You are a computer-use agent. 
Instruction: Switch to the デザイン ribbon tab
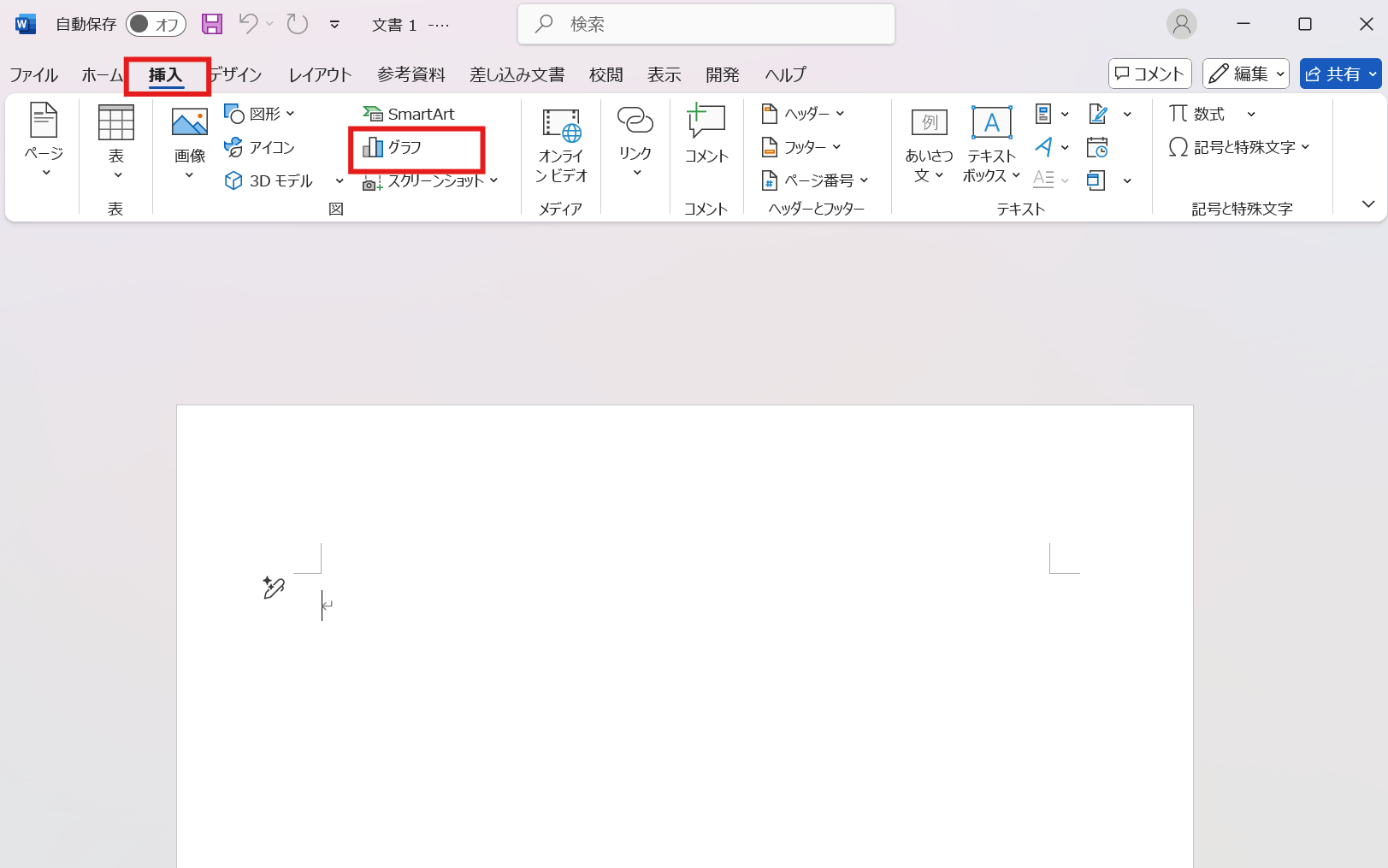tap(234, 74)
